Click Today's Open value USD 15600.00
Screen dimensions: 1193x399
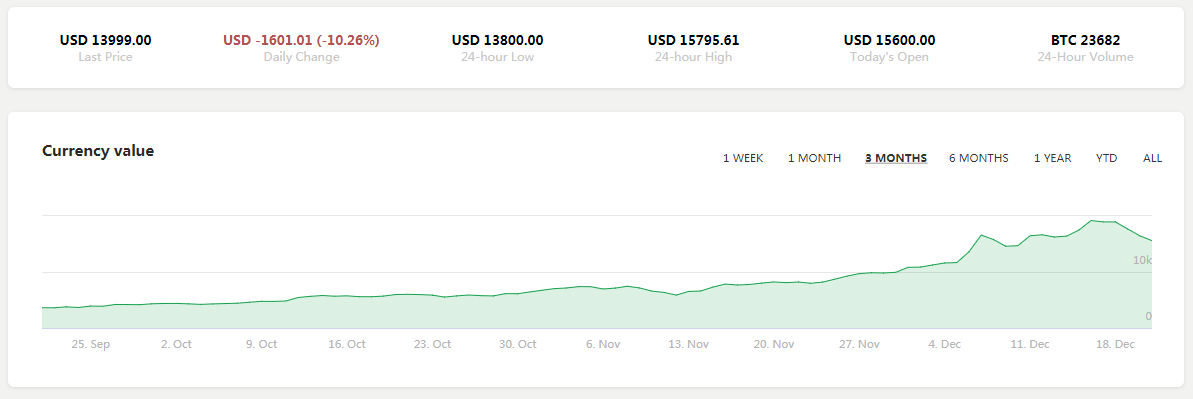point(889,40)
